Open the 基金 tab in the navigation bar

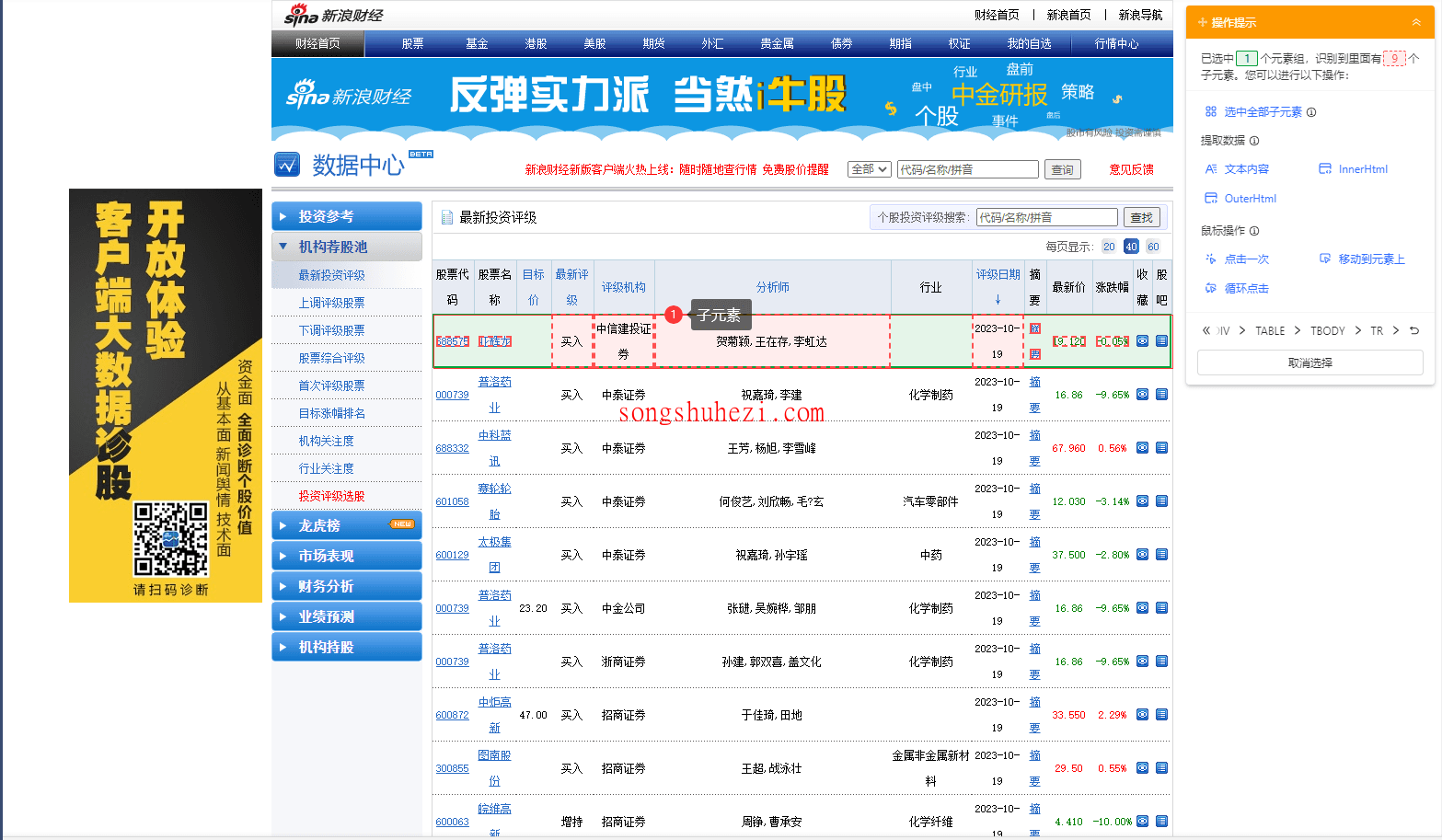[x=477, y=43]
